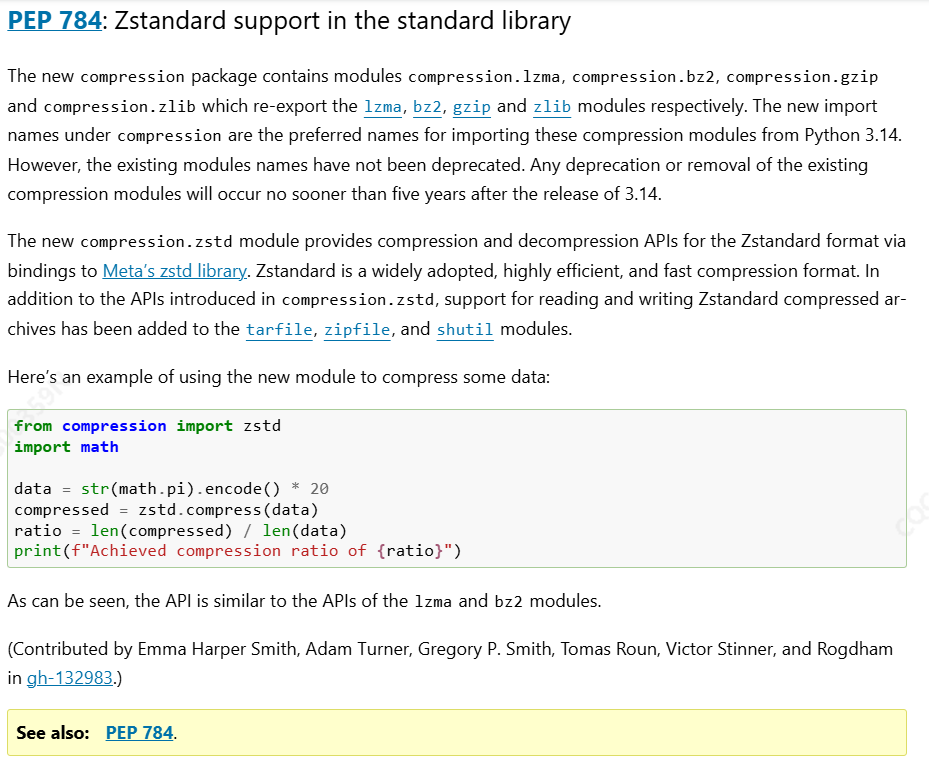Follow the shutil module link

(465, 329)
